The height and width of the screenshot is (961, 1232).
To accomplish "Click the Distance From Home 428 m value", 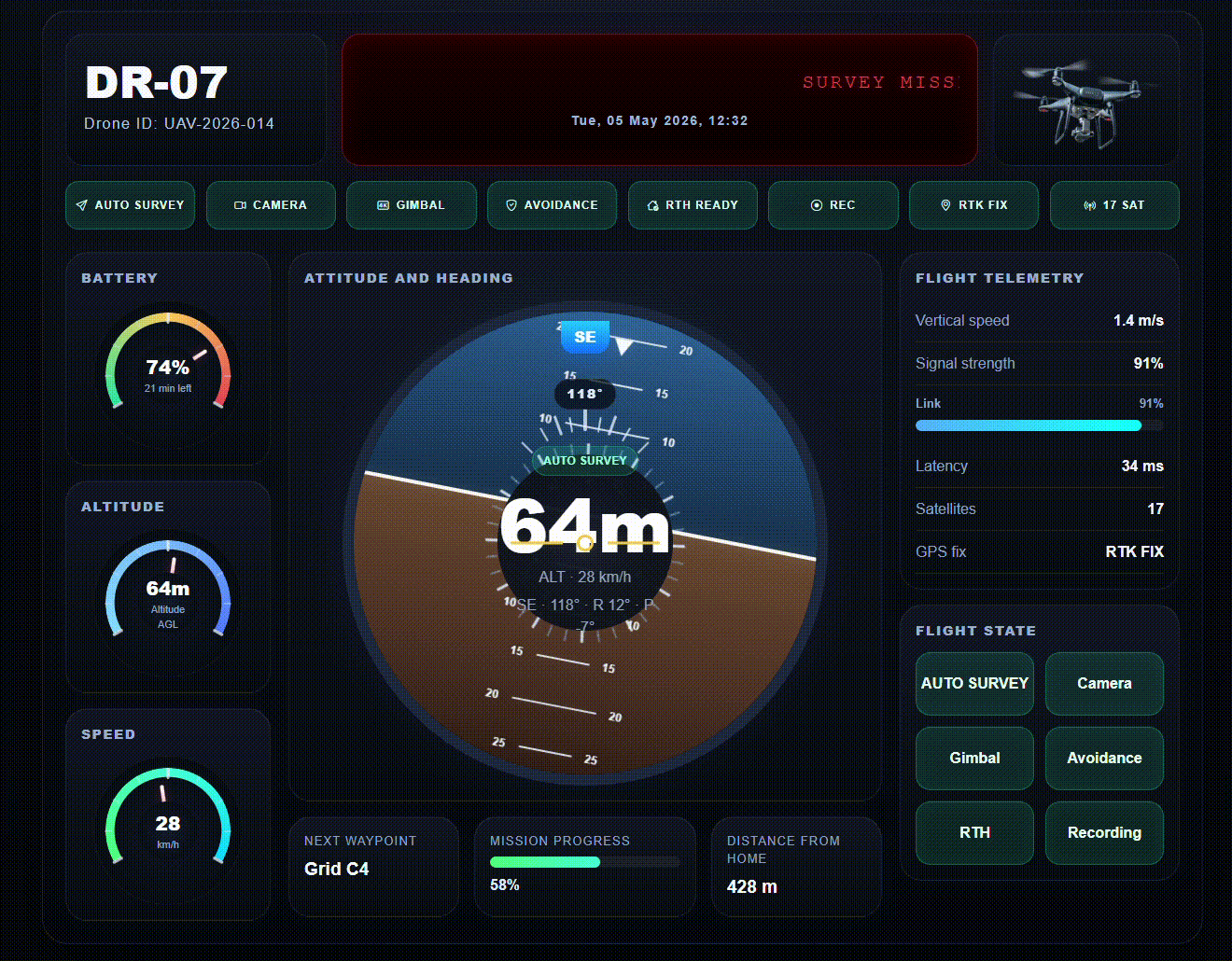I will 752,886.
